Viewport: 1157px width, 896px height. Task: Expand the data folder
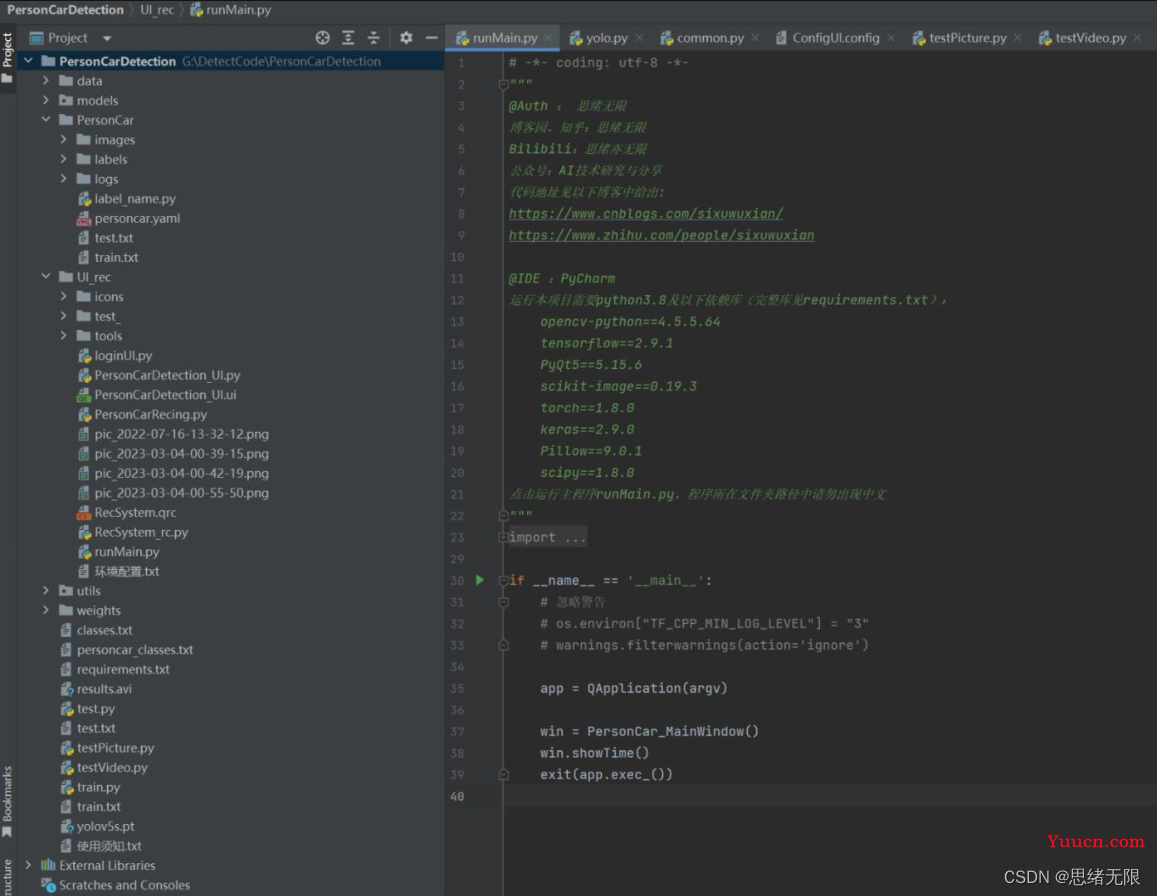tap(46, 80)
